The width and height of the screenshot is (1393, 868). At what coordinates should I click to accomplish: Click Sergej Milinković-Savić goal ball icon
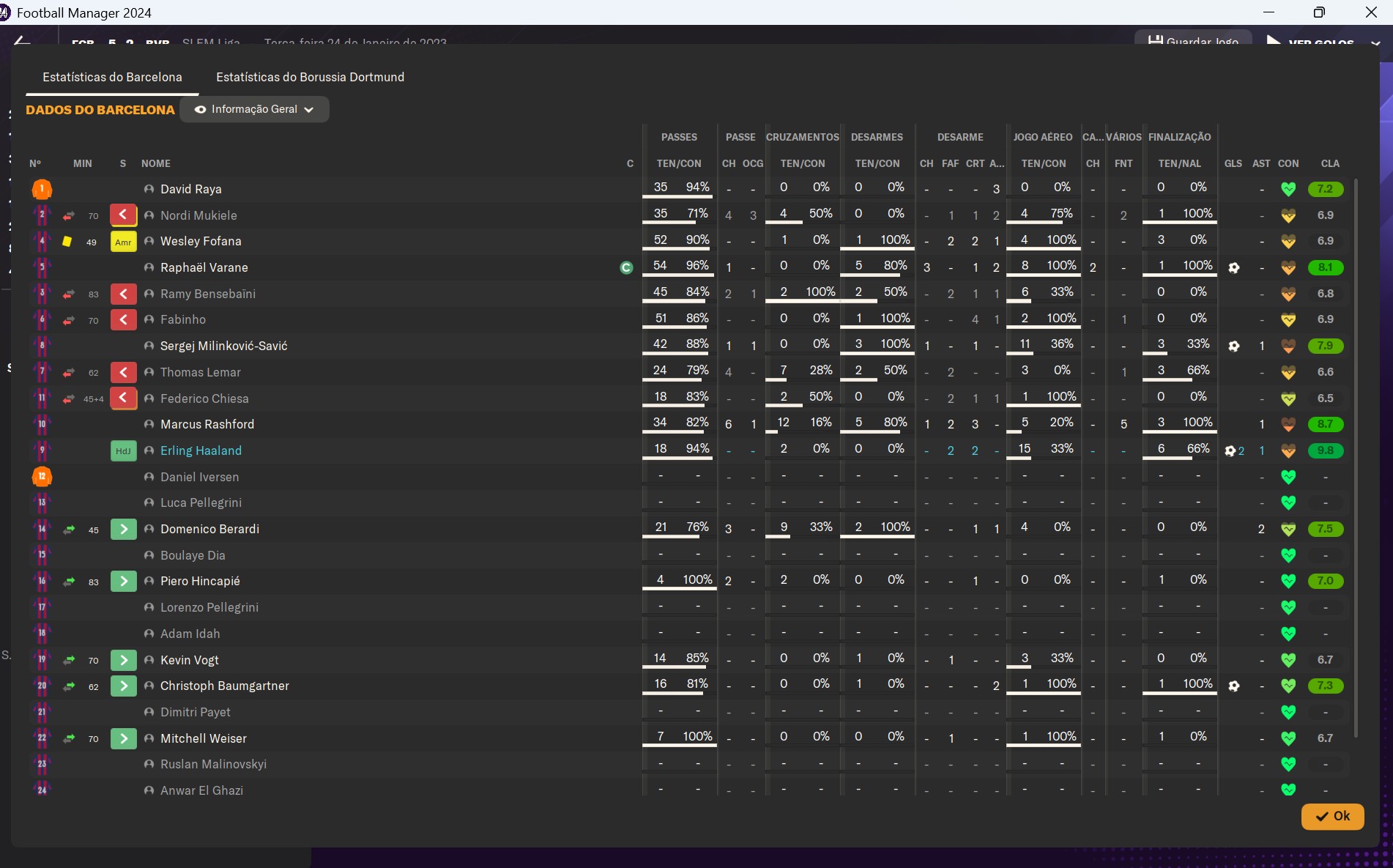(x=1234, y=346)
